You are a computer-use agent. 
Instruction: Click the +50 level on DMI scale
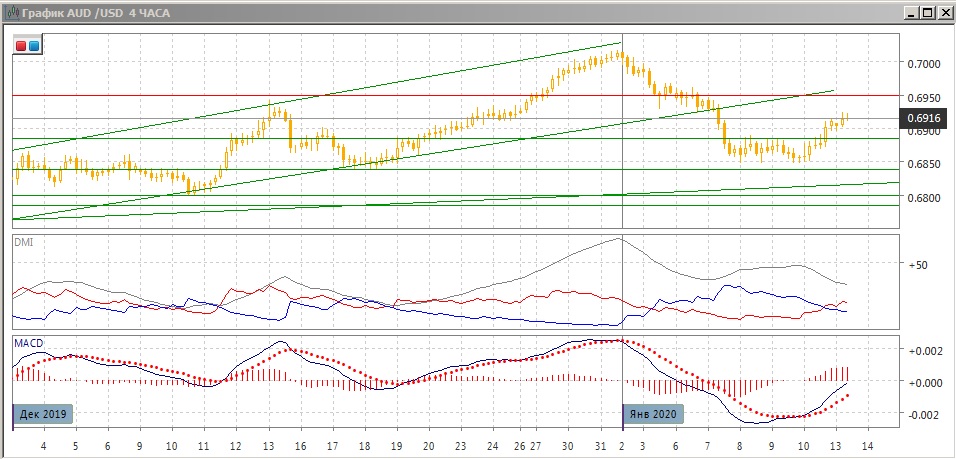coord(919,266)
